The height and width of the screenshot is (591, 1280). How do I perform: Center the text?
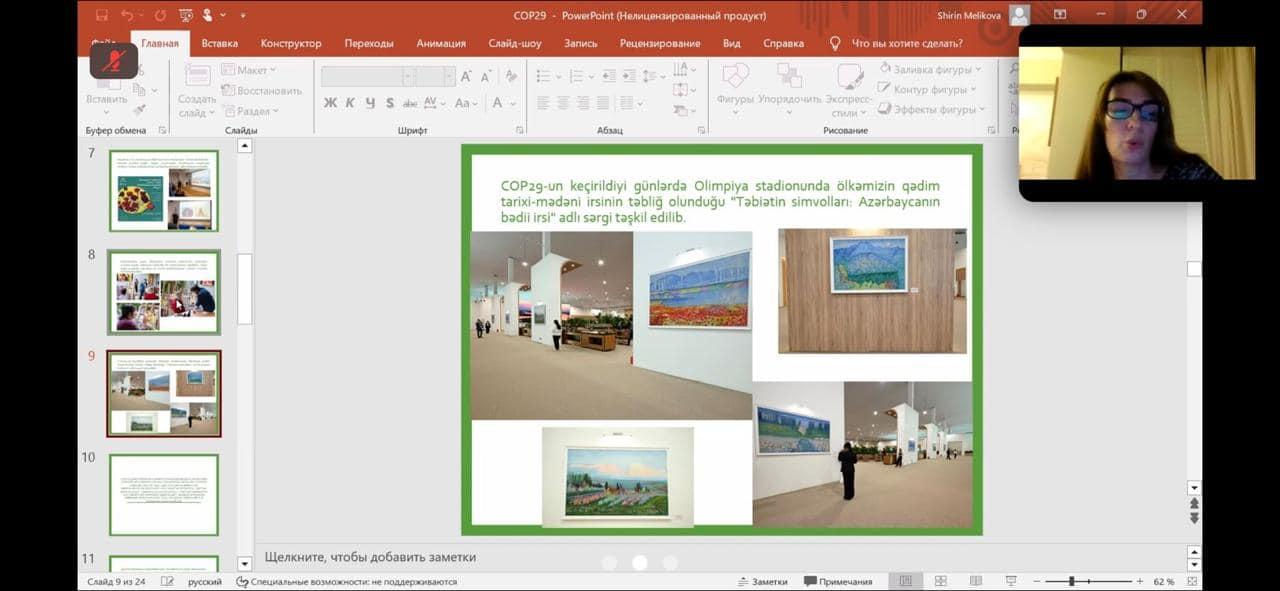coord(563,103)
